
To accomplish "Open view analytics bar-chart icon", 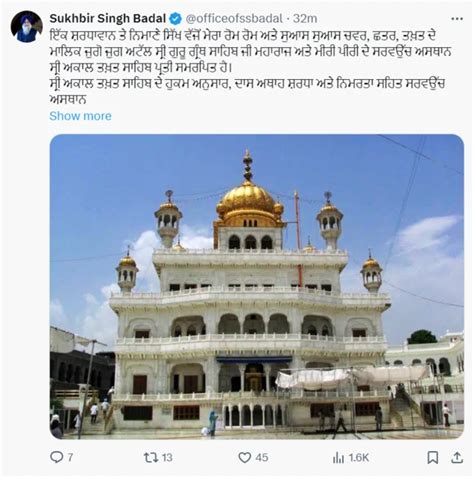I will [338, 458].
